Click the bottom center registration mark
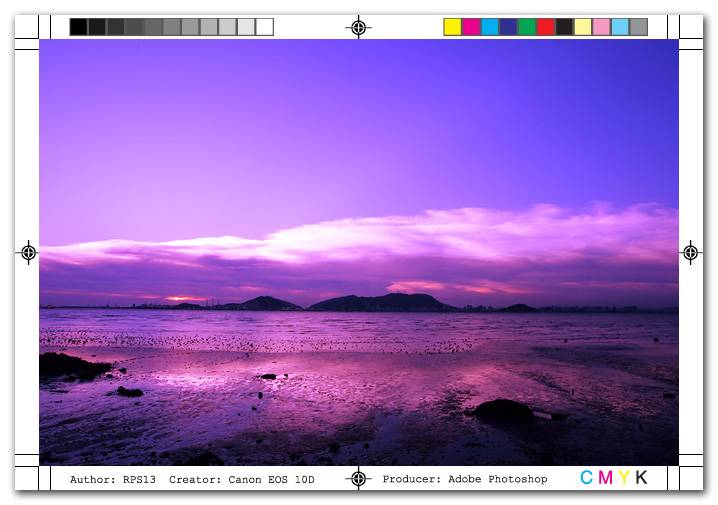 (x=359, y=479)
